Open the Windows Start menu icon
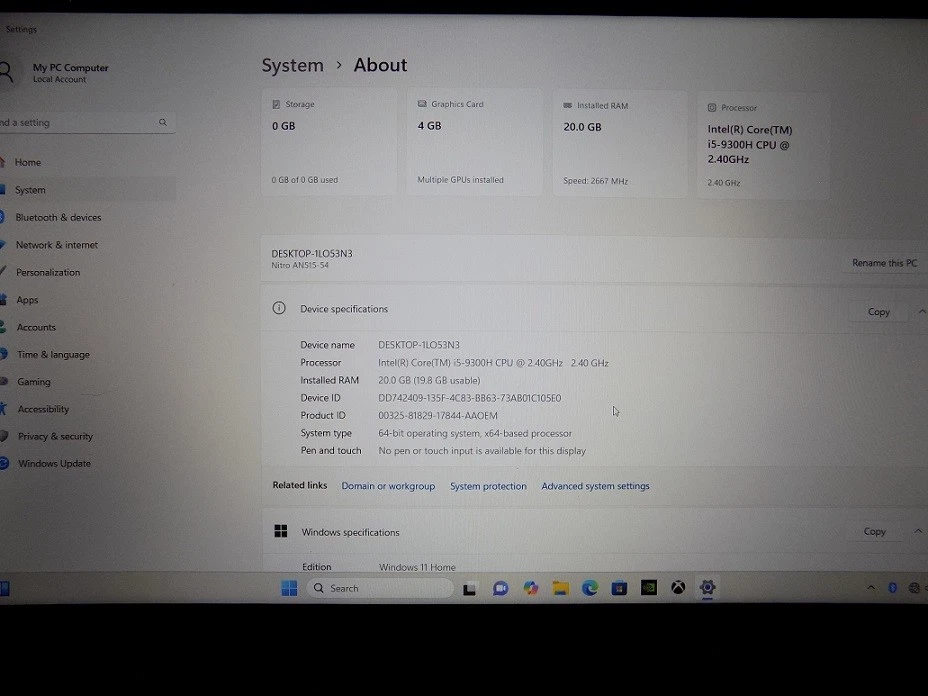Viewport: 928px width, 696px height. click(289, 588)
